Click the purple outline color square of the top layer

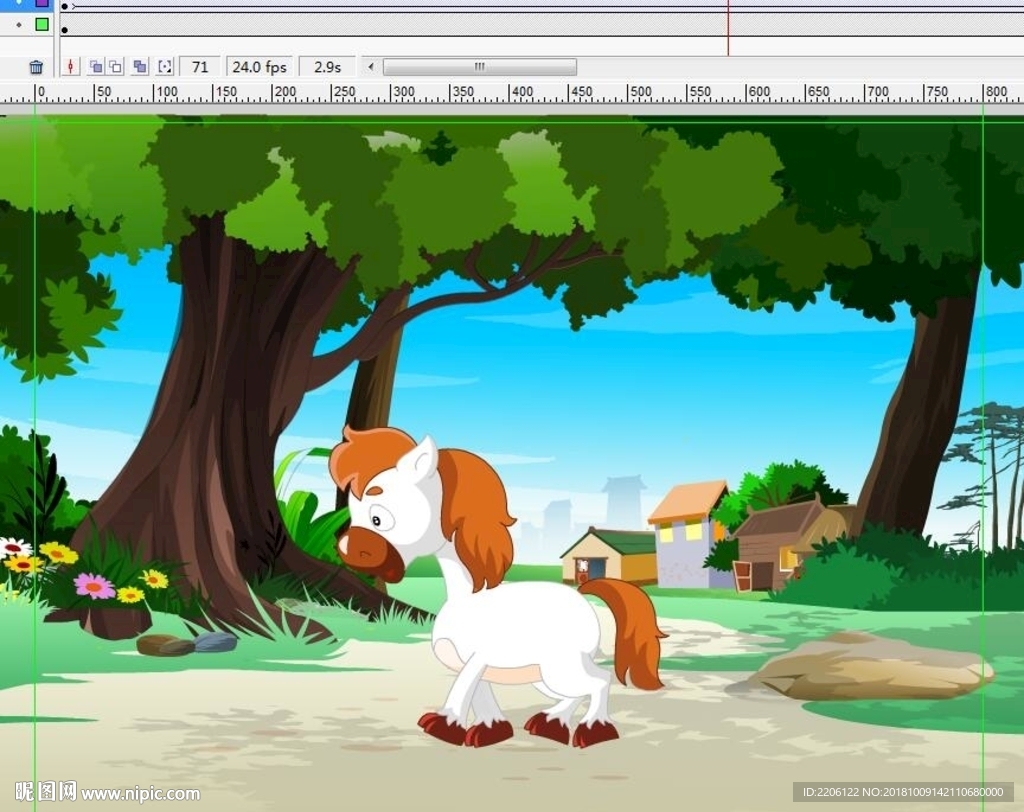[x=42, y=3]
